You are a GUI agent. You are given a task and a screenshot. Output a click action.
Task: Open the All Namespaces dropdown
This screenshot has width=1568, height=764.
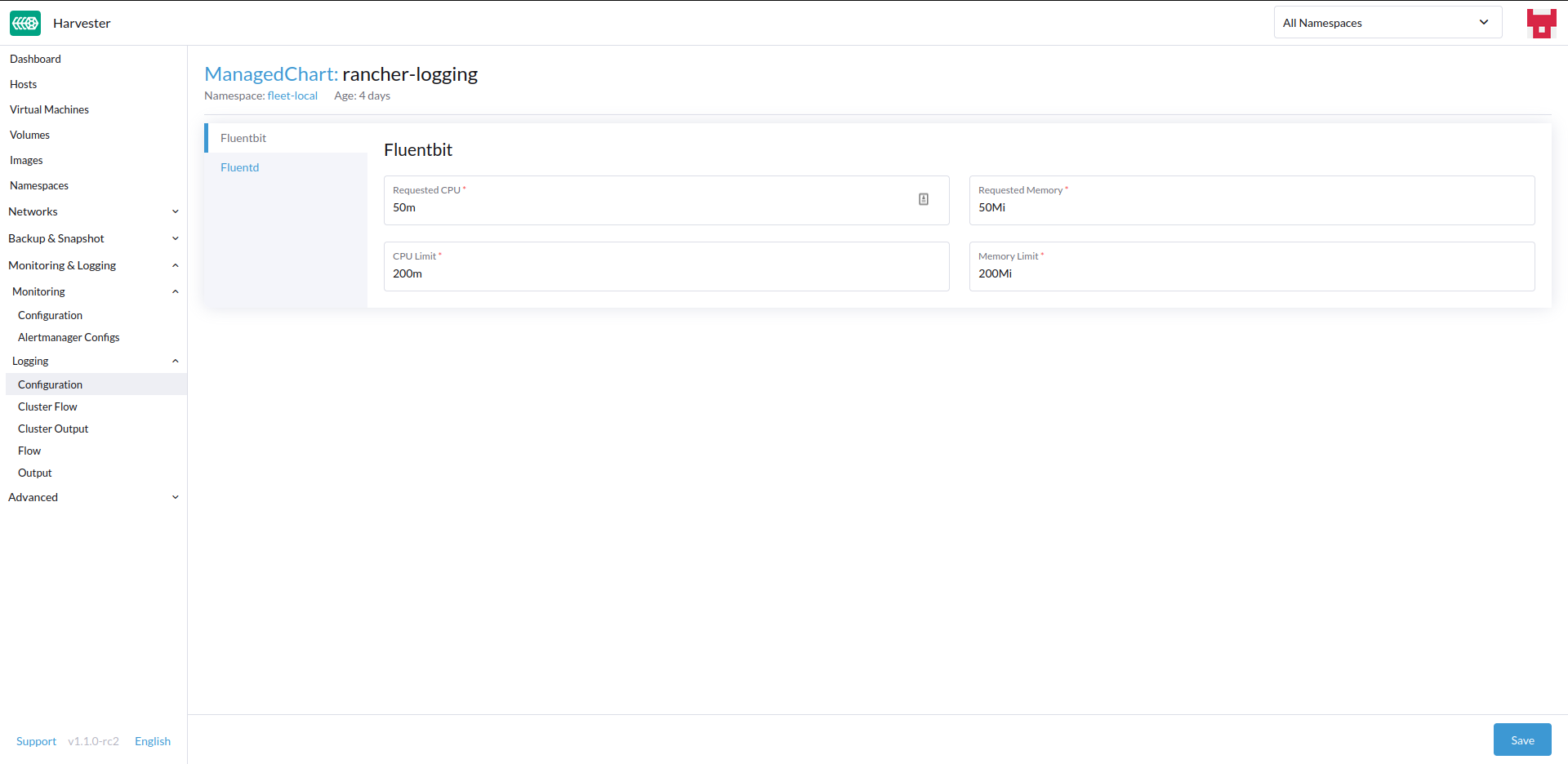[x=1387, y=23]
